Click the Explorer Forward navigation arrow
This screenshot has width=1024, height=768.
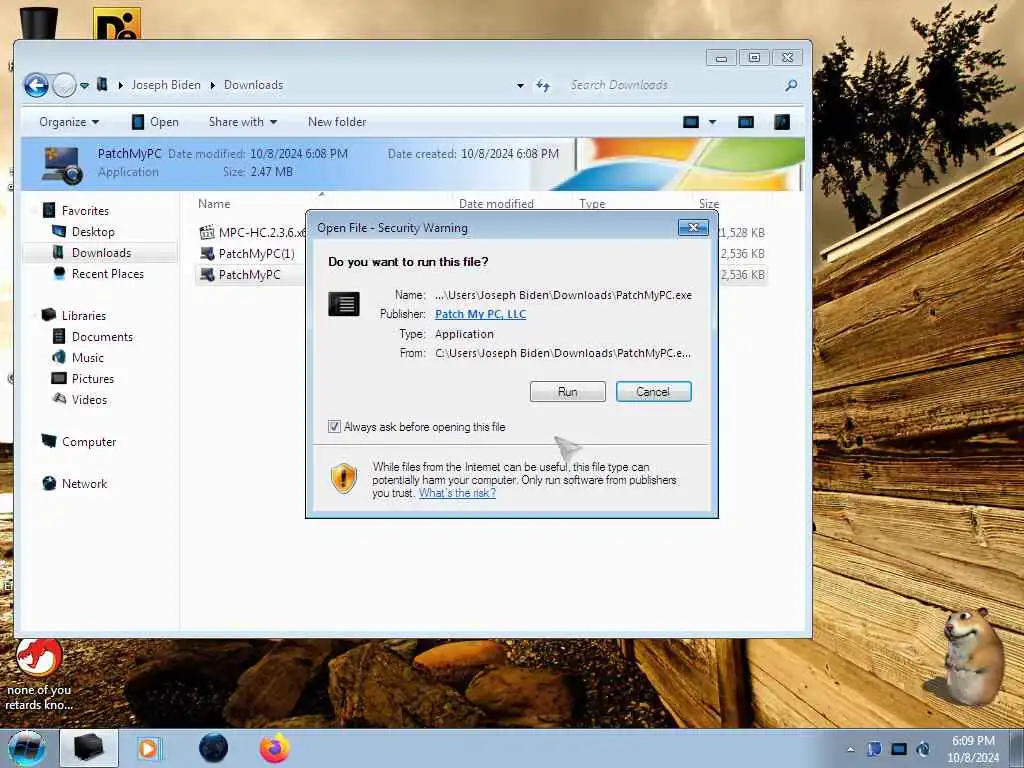(x=64, y=85)
